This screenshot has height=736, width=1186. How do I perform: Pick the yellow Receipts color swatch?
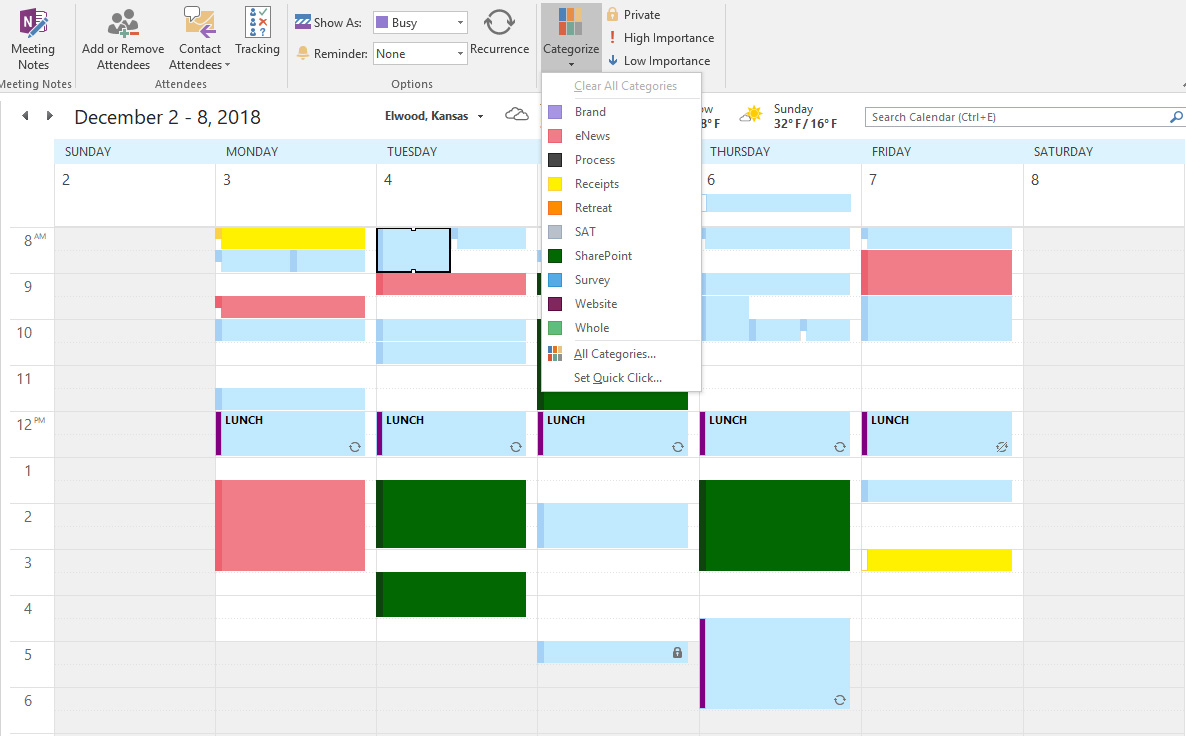[555, 184]
